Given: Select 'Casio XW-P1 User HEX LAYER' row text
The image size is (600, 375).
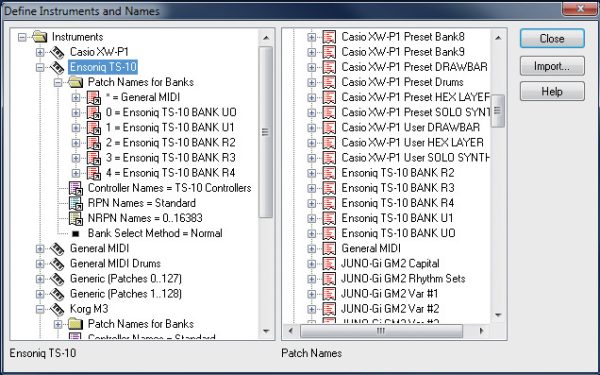Looking at the screenshot, I should coord(412,143).
